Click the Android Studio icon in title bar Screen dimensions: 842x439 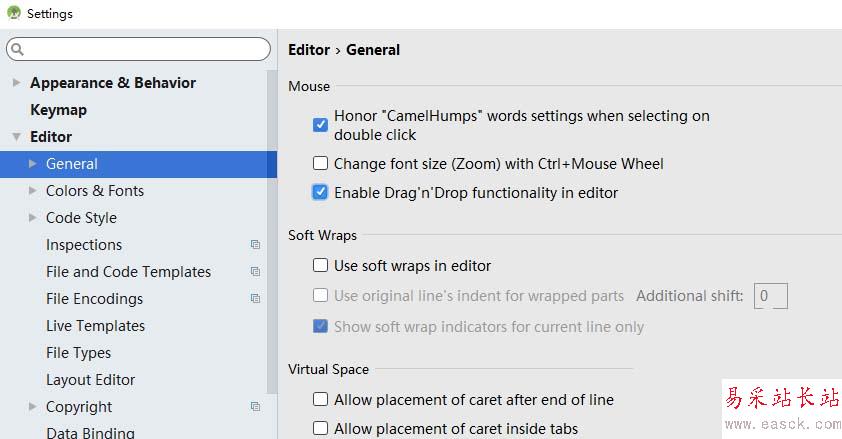[x=13, y=13]
